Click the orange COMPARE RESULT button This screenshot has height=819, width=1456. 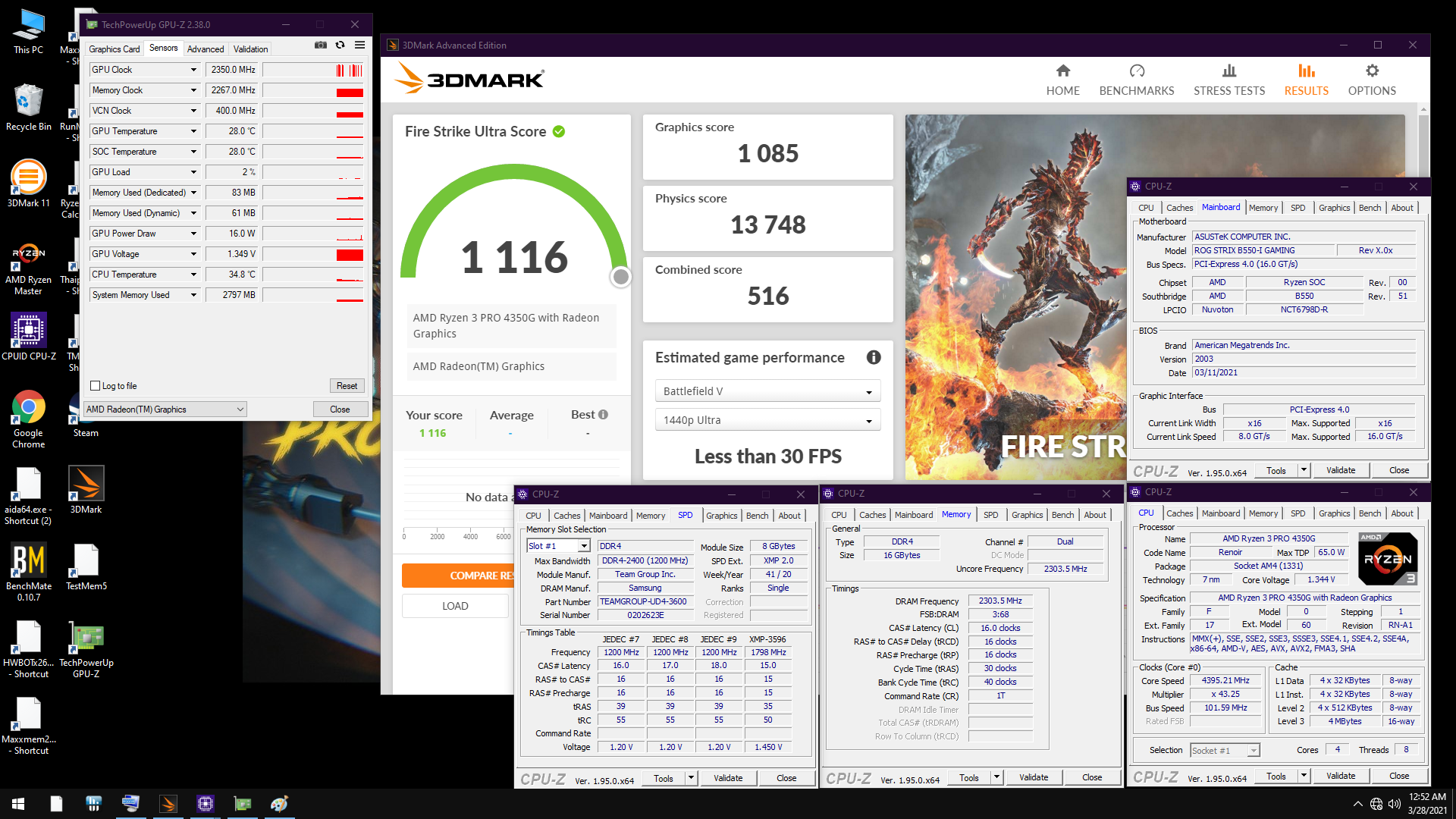458,576
